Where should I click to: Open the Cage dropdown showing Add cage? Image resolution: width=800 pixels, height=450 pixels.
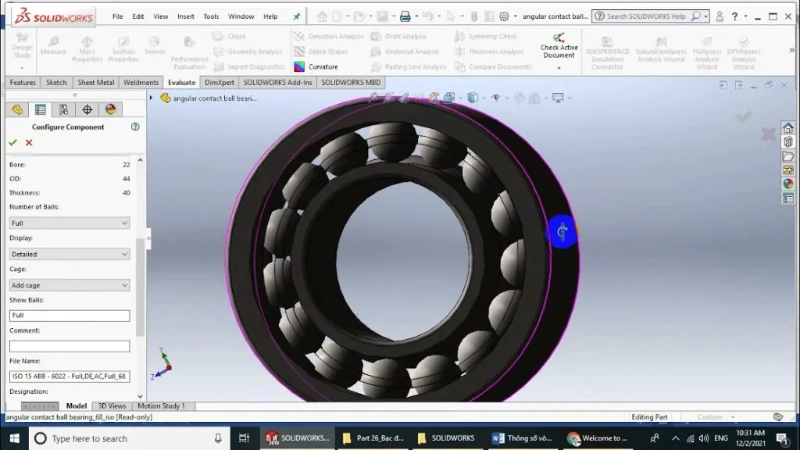[70, 285]
